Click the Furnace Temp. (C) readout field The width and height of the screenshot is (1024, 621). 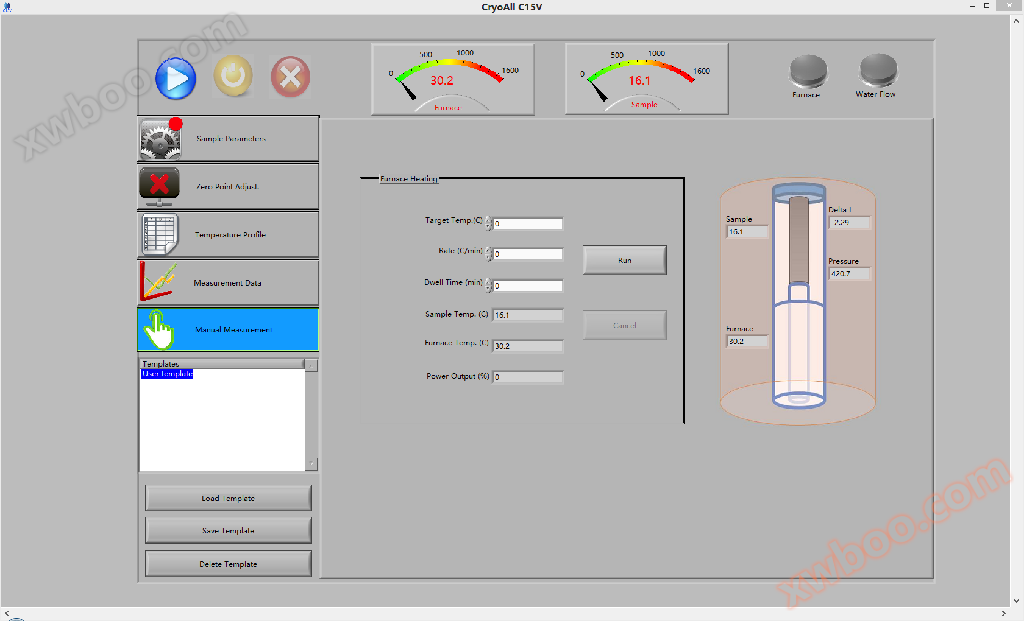point(528,346)
